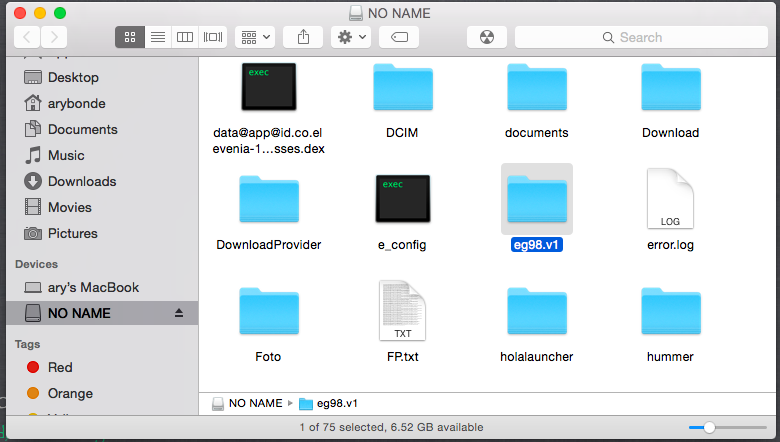The height and width of the screenshot is (442, 780).
Task: Click the NO NAME window title icon
Action: point(356,13)
